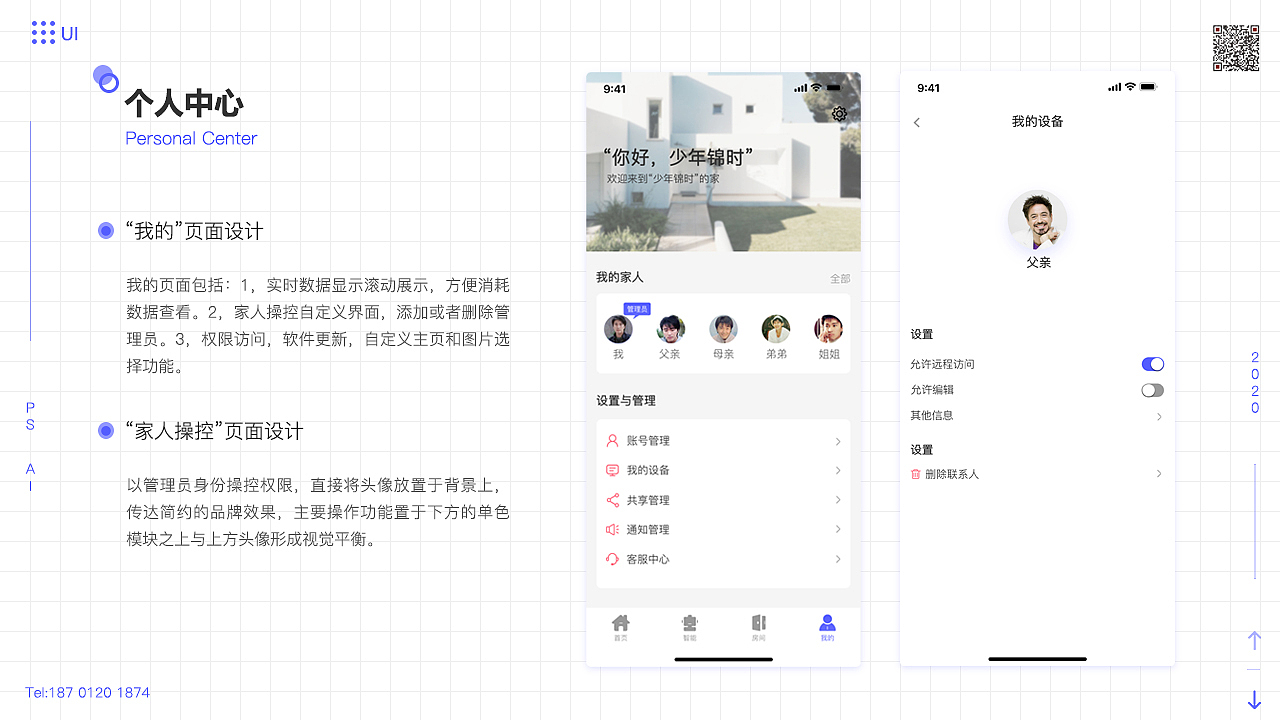Tap the notification megaphone icon

click(x=612, y=529)
